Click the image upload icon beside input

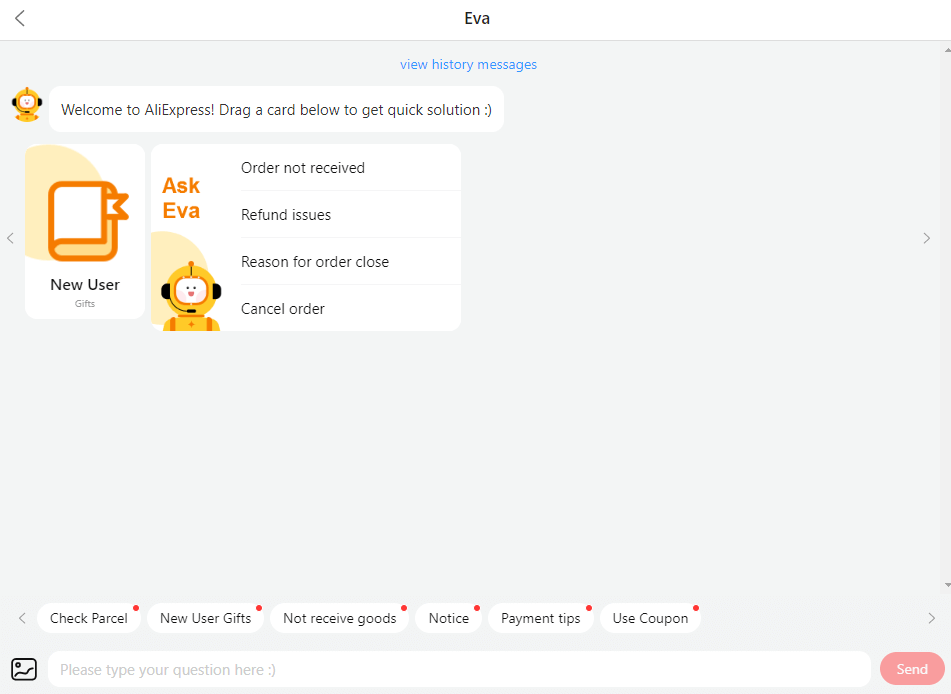(x=24, y=670)
